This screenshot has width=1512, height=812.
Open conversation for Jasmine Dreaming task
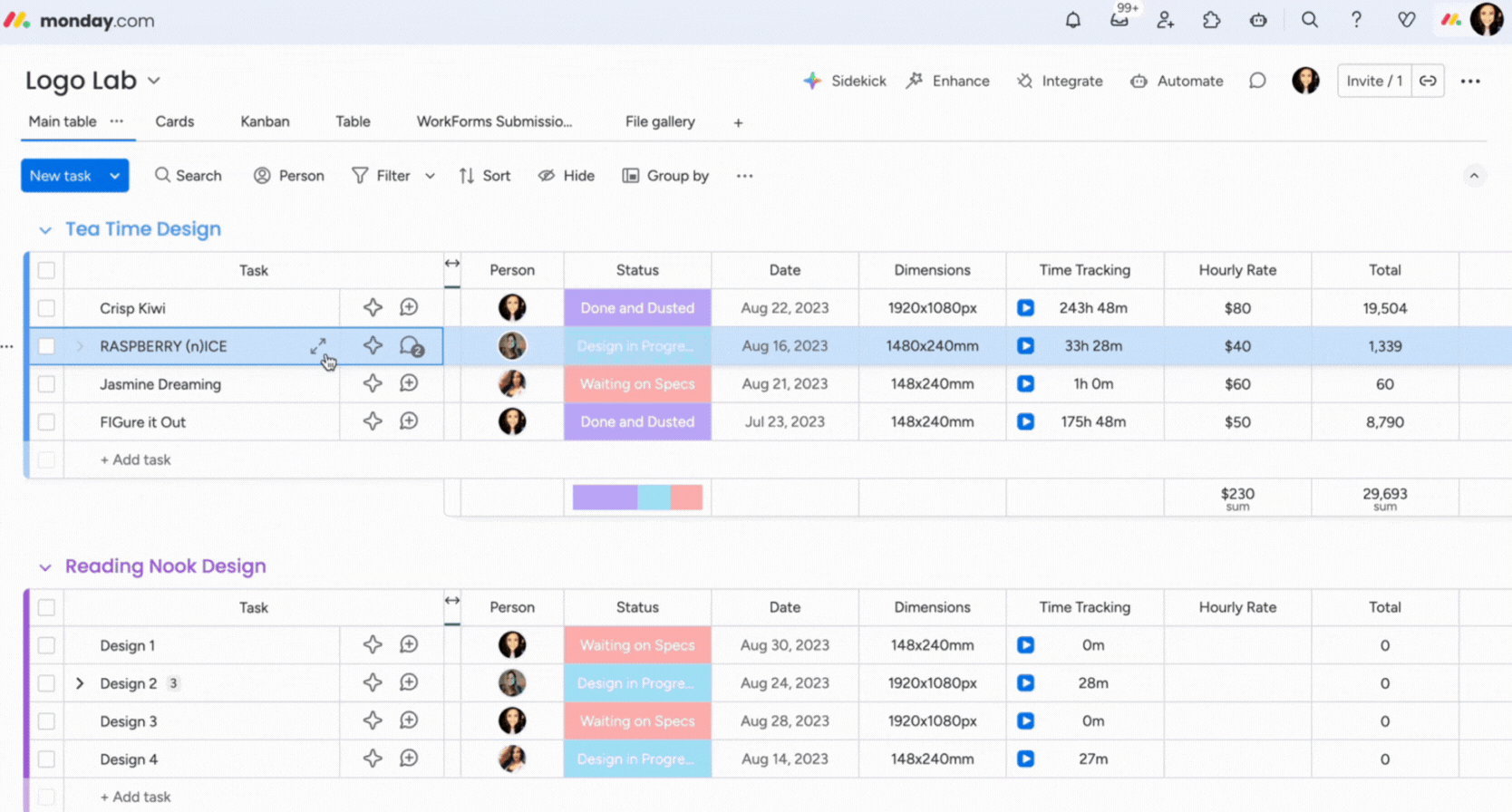pyautogui.click(x=409, y=384)
